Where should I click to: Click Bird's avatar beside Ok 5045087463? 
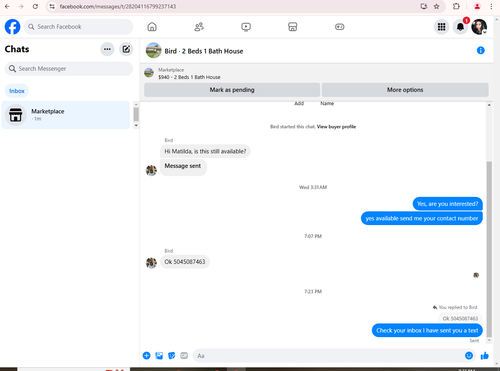pyautogui.click(x=151, y=263)
